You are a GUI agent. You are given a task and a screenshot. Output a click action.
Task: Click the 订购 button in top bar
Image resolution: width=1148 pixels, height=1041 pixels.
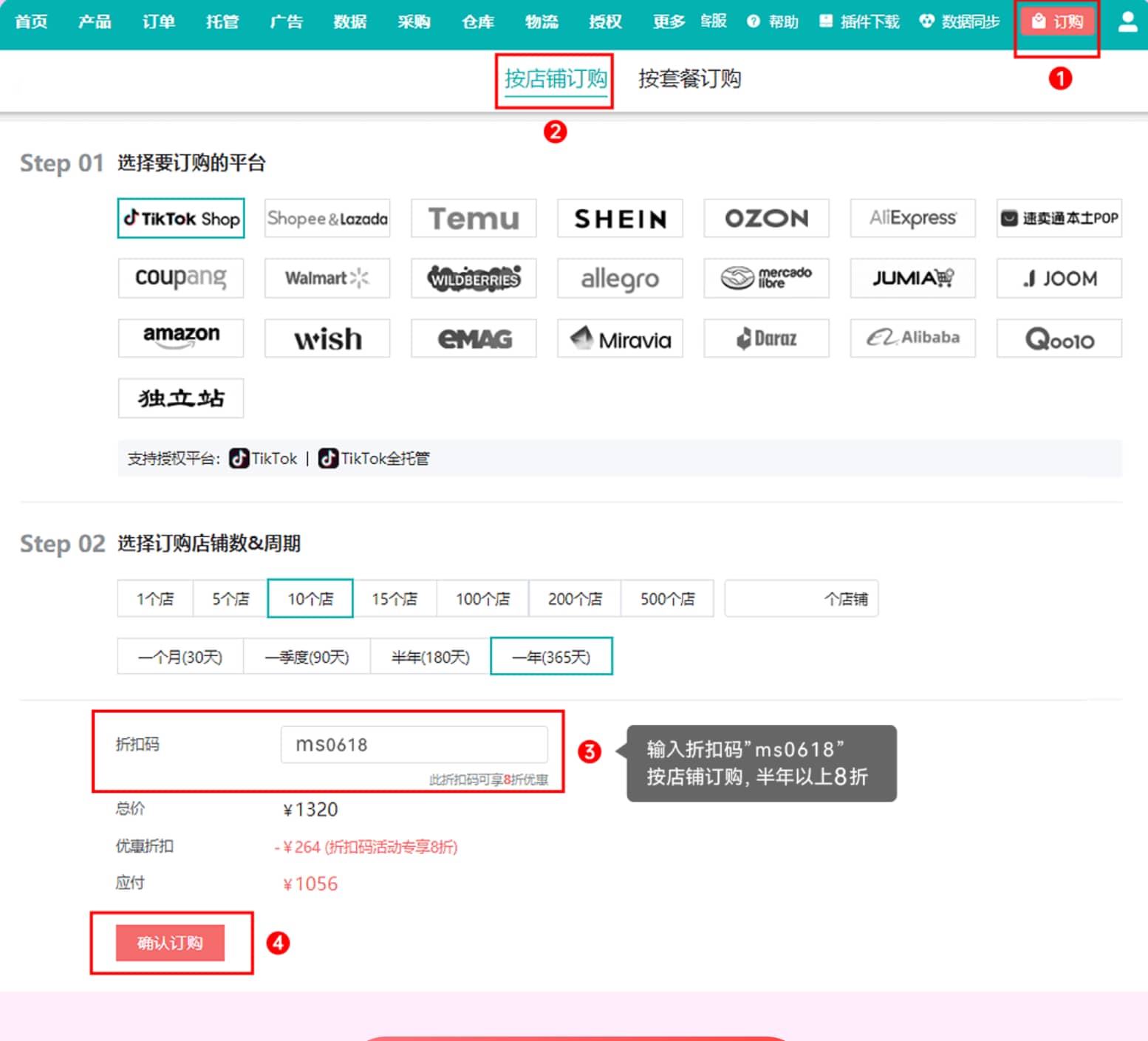coord(1057,21)
